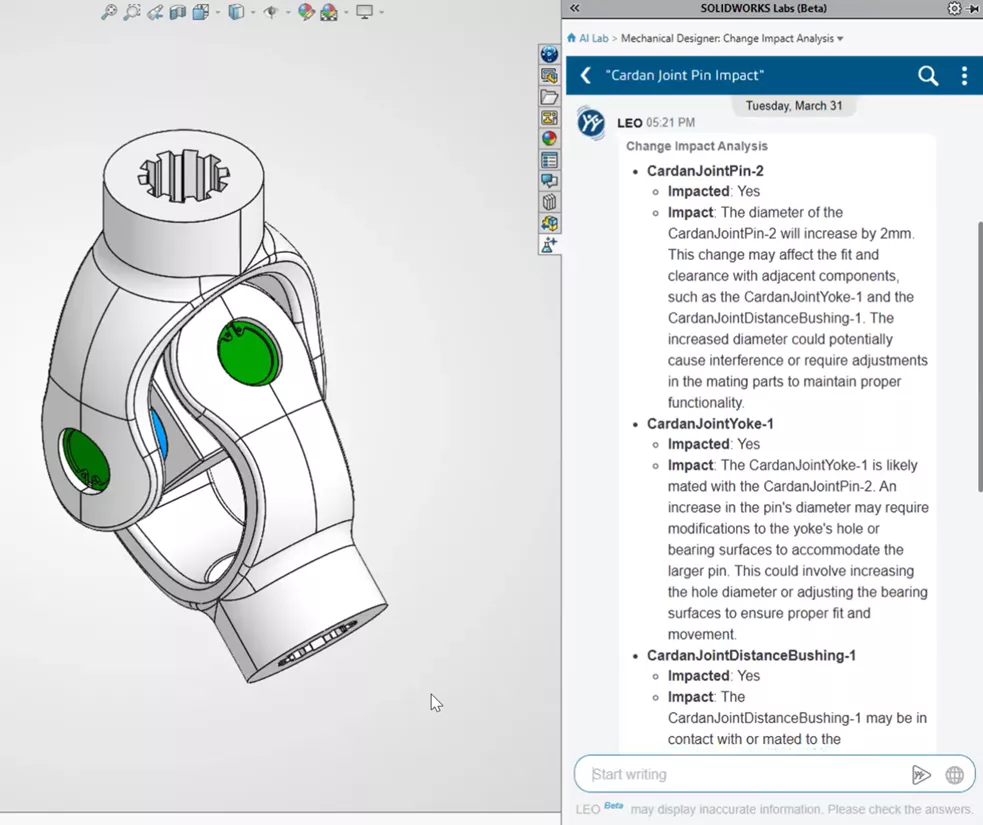
Task: Click the View Settings monitor icon
Action: tap(364, 12)
